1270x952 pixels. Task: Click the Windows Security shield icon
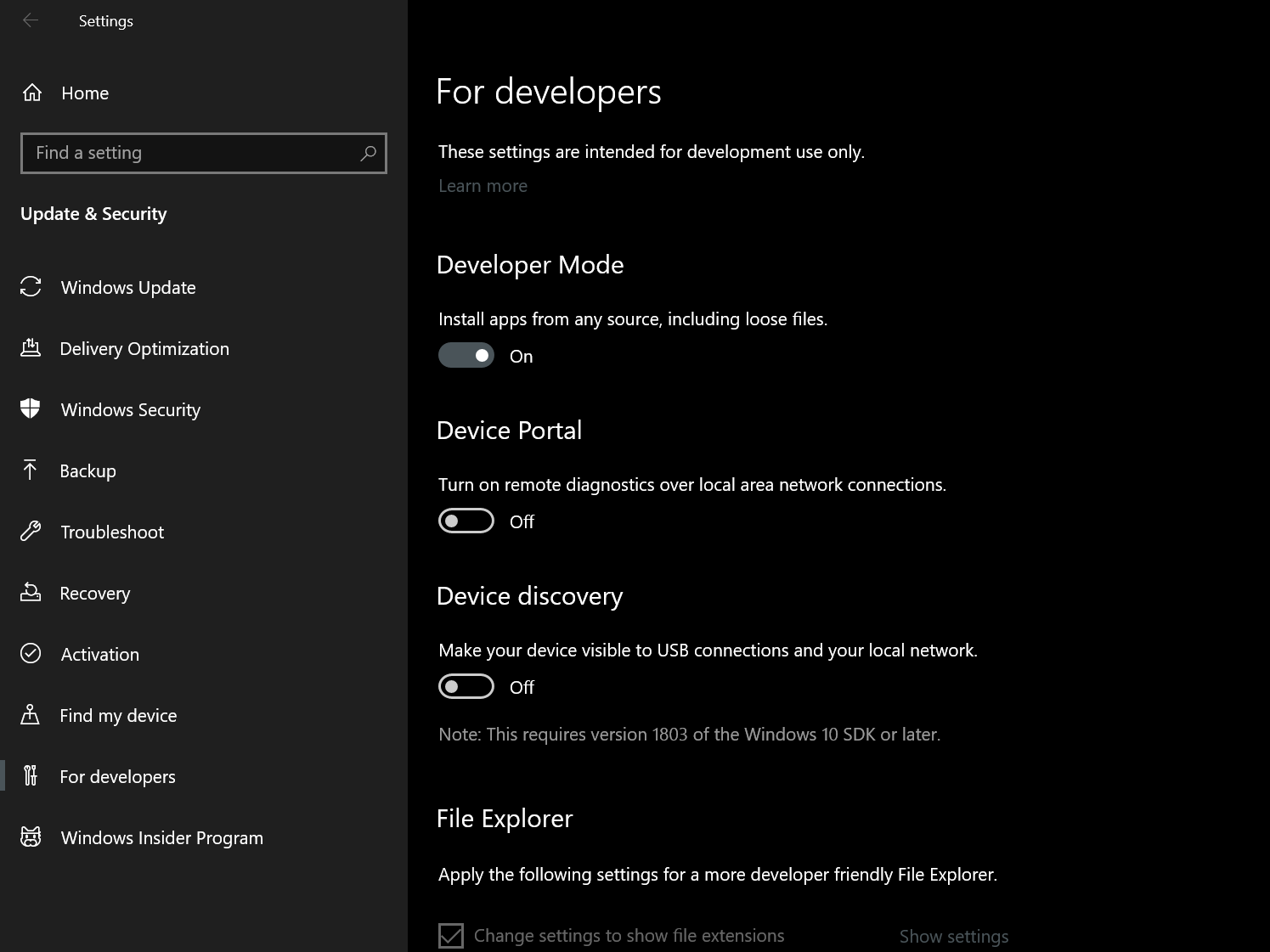click(31, 409)
